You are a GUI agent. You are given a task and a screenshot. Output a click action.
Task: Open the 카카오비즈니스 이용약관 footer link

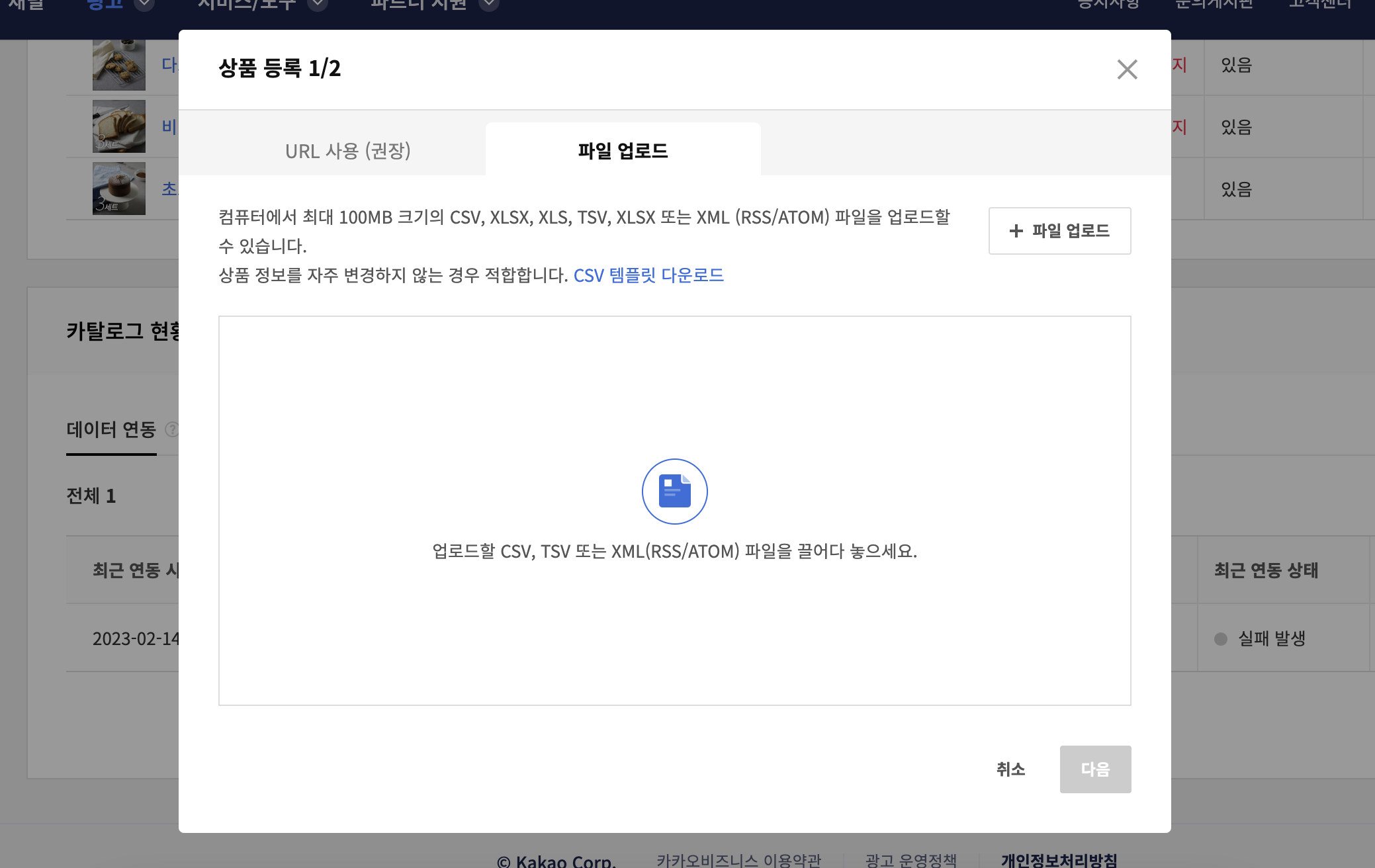click(x=738, y=860)
